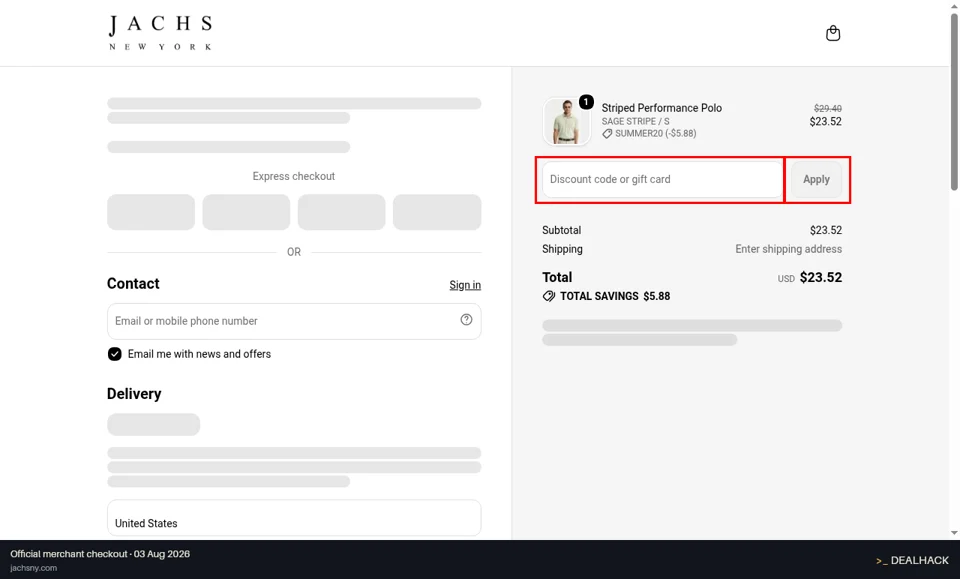Click the item quantity badge on product
Viewport: 960px width, 579px height.
(586, 102)
